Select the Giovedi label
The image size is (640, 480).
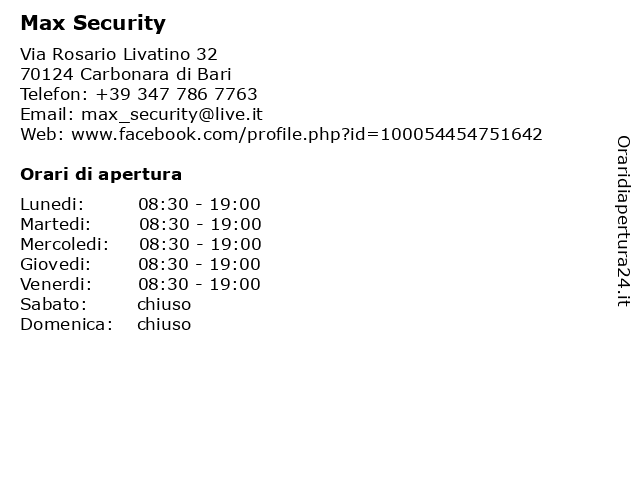pos(56,264)
